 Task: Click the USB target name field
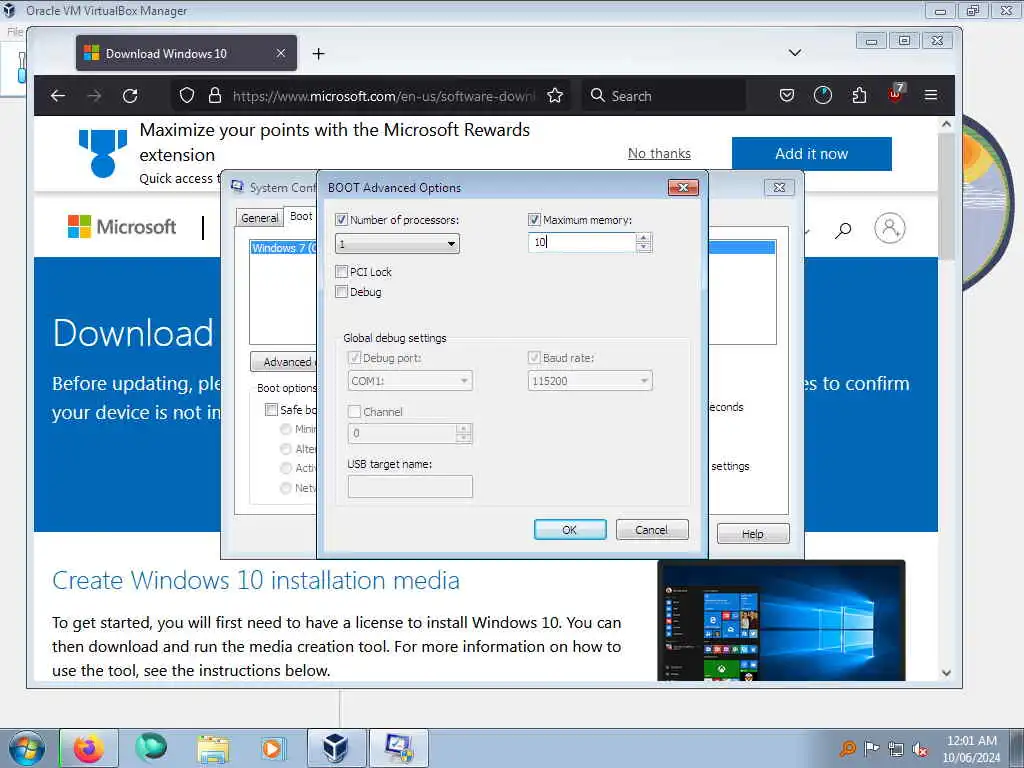410,487
